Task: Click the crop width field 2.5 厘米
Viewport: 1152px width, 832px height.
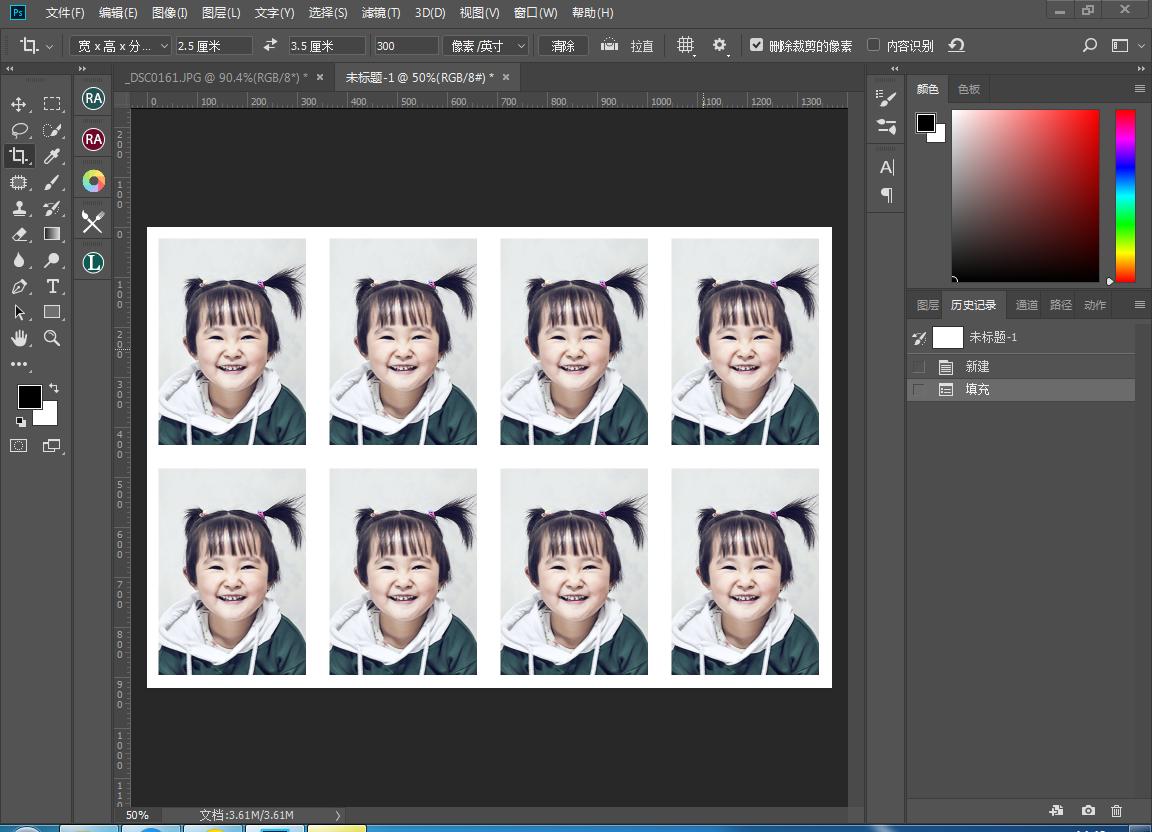Action: coord(213,46)
